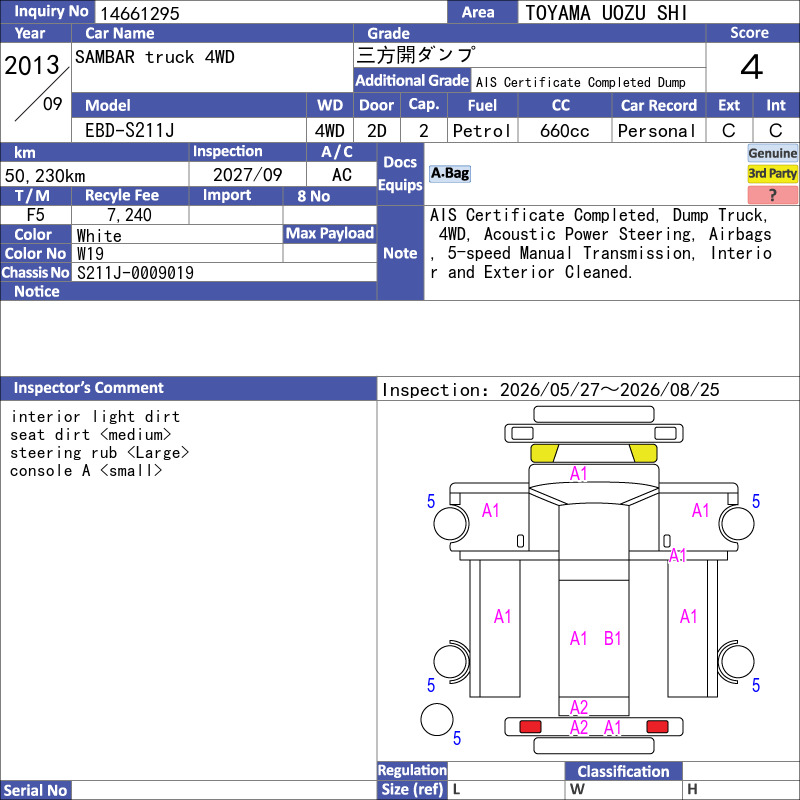Click the right red tail light

(657, 727)
